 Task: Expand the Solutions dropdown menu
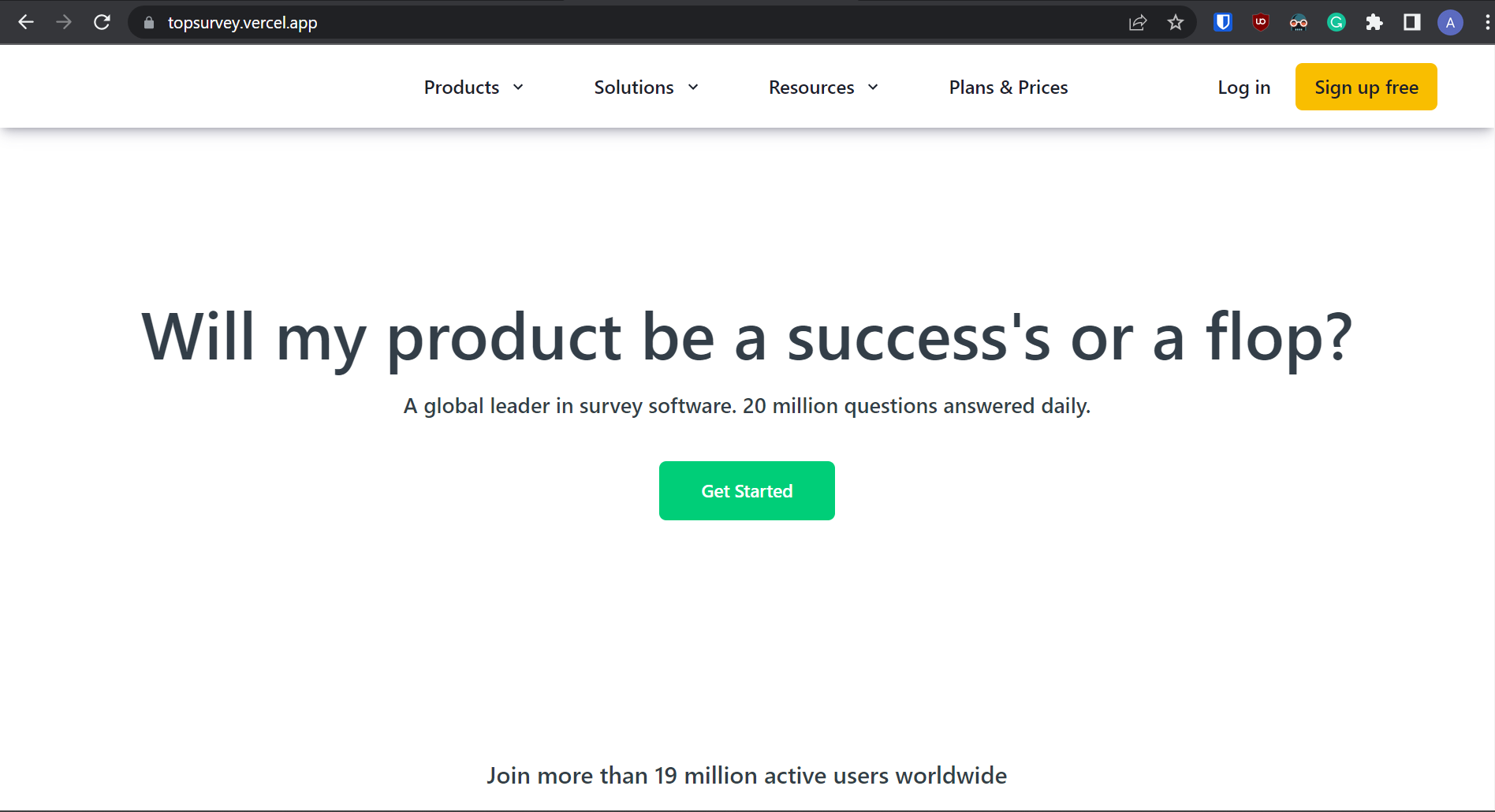646,88
